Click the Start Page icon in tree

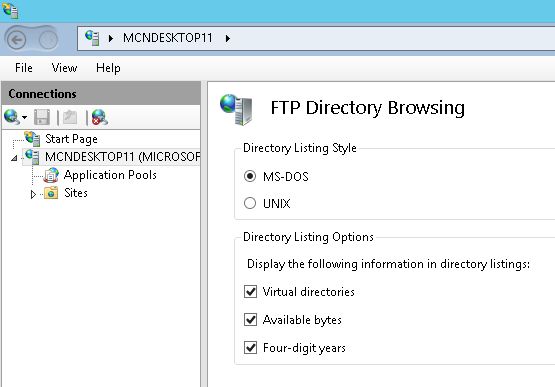[32, 139]
